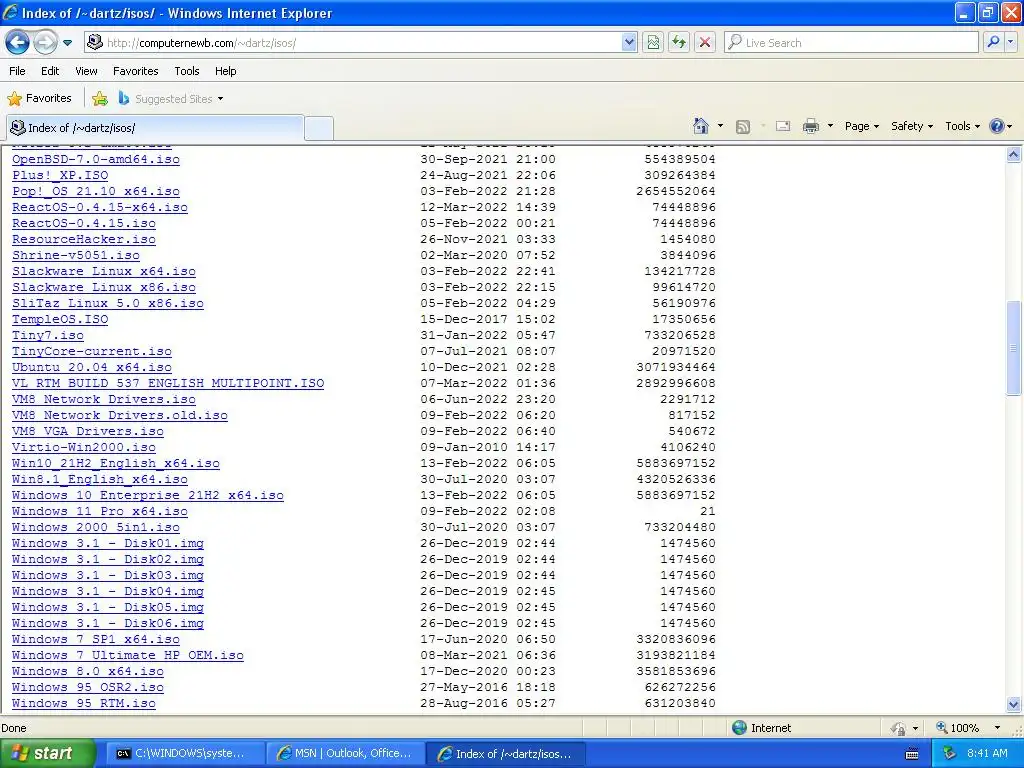Click the Help question mark icon
This screenshot has width=1024, height=768.
(997, 126)
